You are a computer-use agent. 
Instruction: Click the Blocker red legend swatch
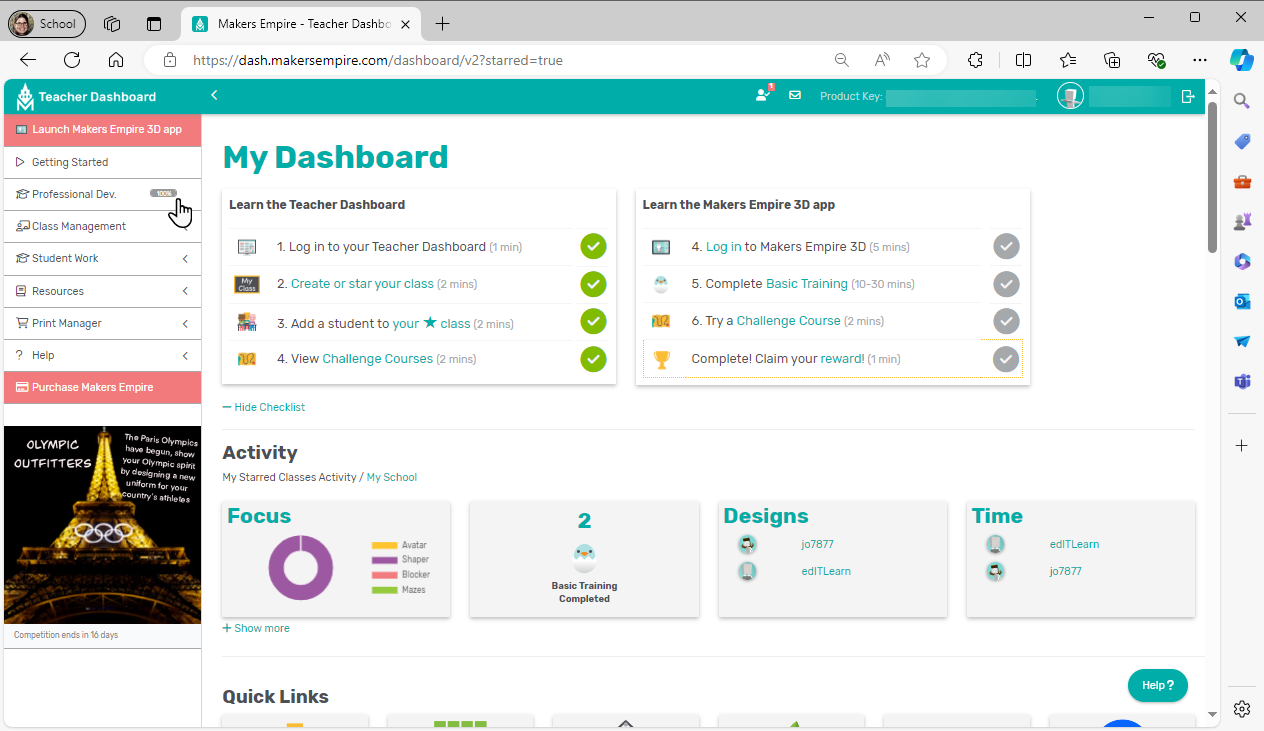tap(385, 575)
